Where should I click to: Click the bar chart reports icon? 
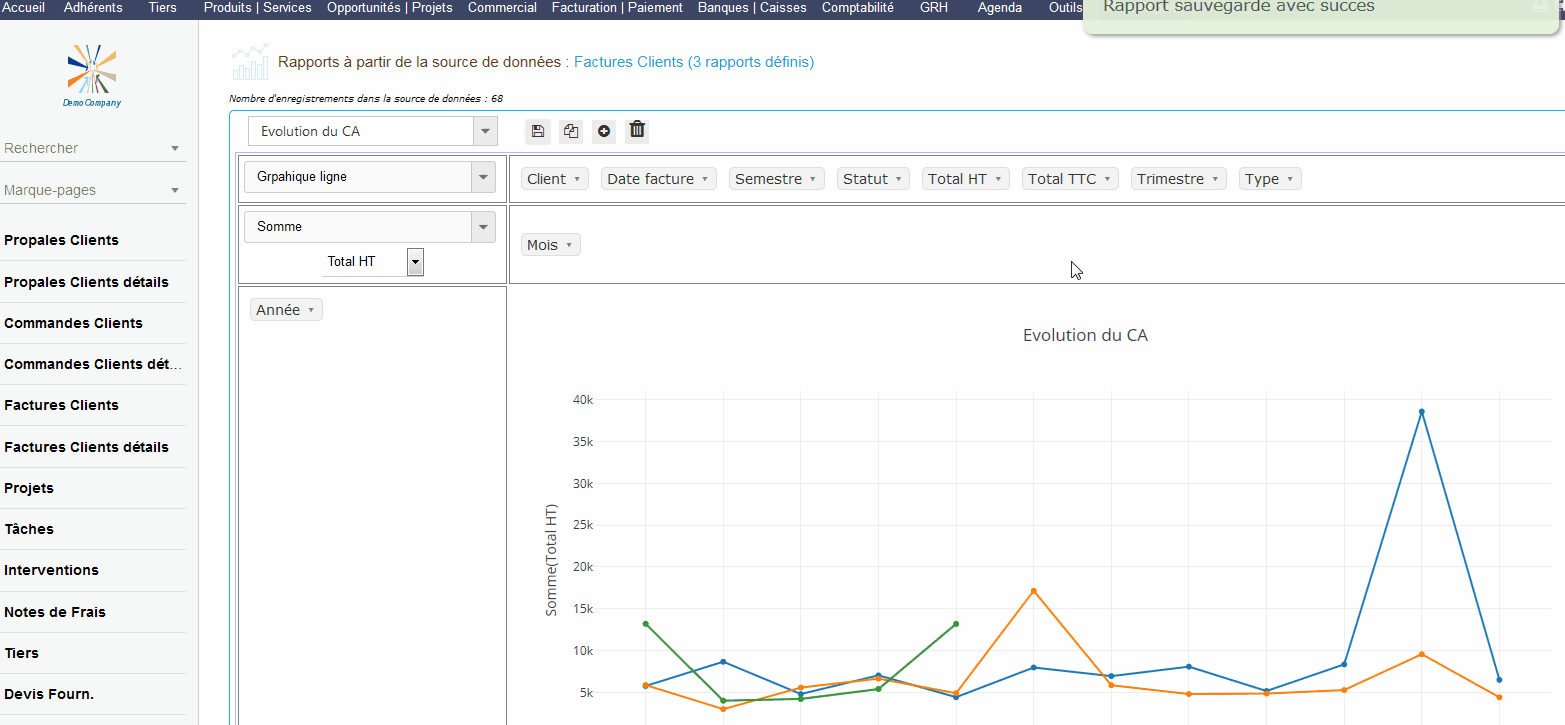pos(250,62)
